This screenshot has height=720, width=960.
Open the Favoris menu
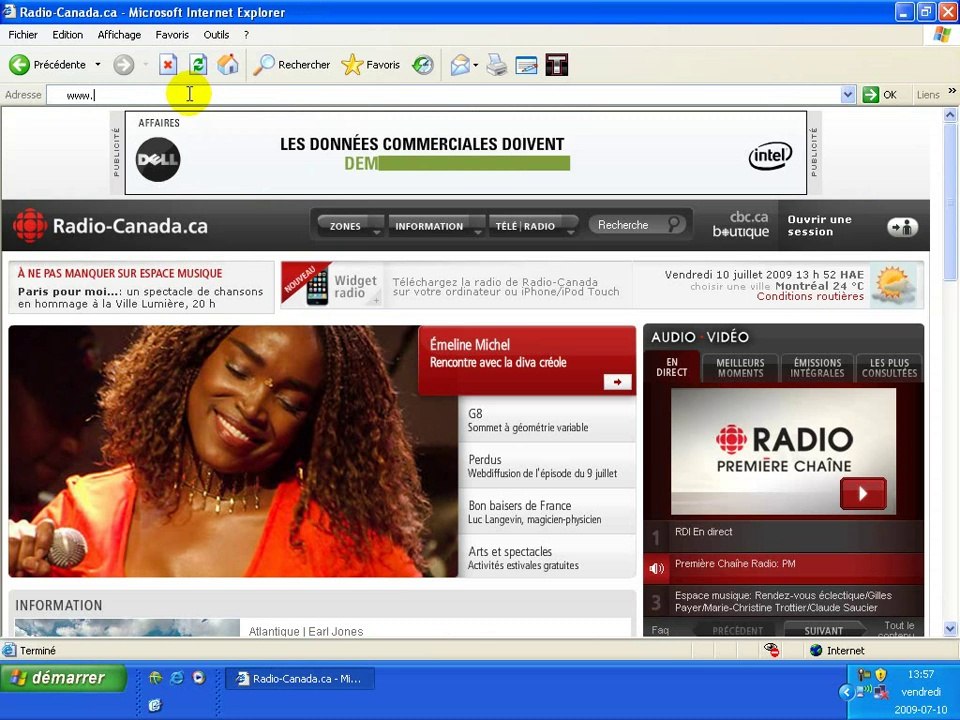tap(172, 35)
